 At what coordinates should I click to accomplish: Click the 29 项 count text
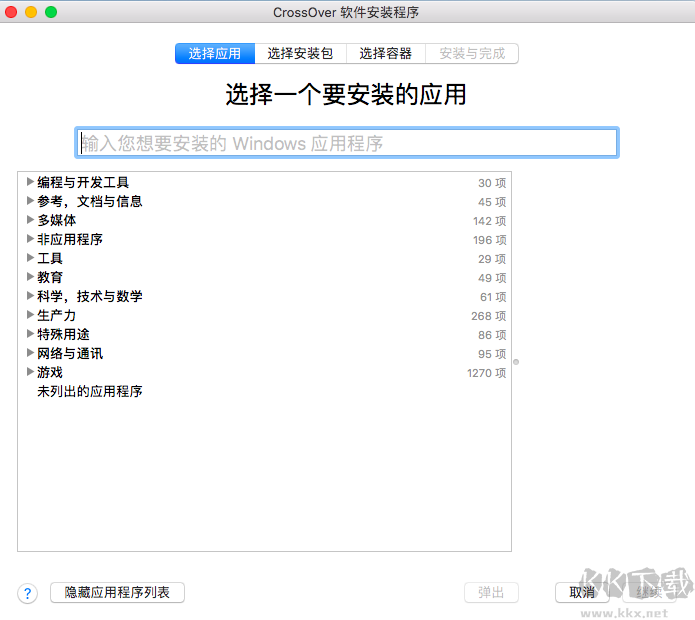pyautogui.click(x=492, y=259)
